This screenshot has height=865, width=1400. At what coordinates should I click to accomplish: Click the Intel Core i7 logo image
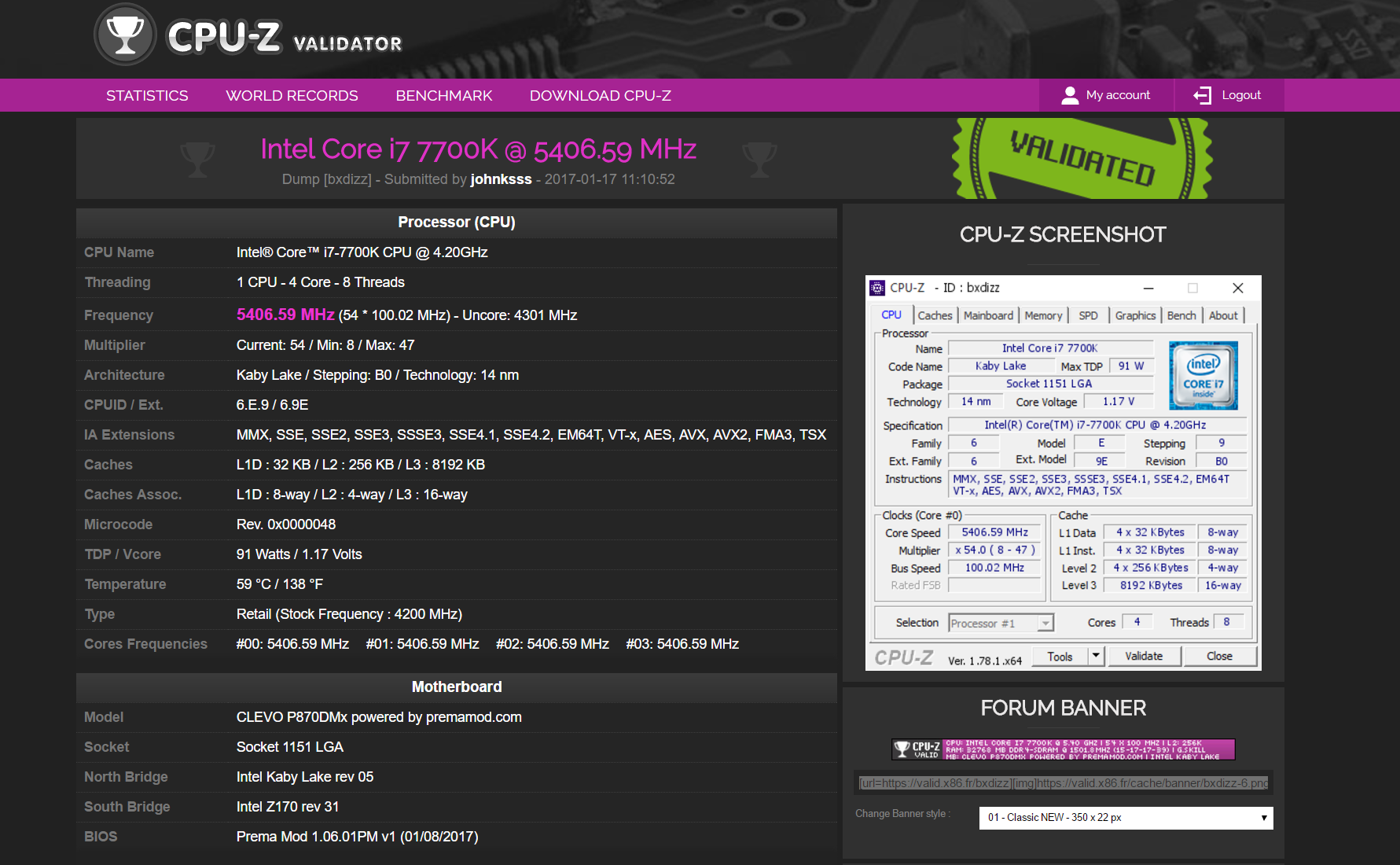click(x=1203, y=375)
